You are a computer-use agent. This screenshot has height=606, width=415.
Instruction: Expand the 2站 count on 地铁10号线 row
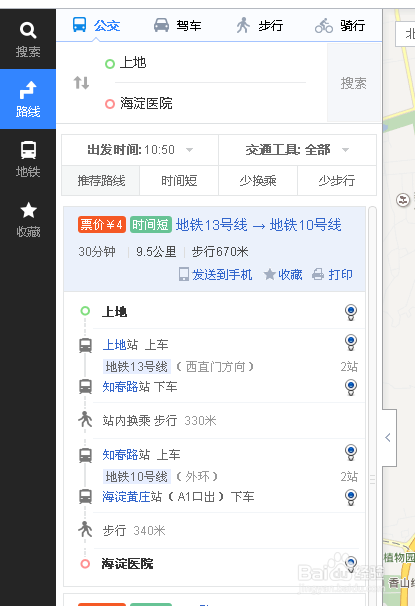coord(349,477)
